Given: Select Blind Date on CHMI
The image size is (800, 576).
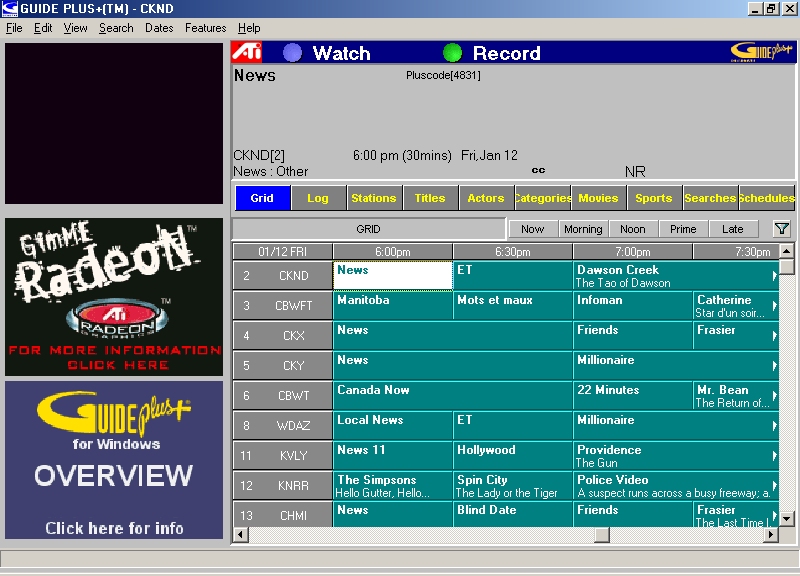Looking at the screenshot, I should [x=513, y=514].
